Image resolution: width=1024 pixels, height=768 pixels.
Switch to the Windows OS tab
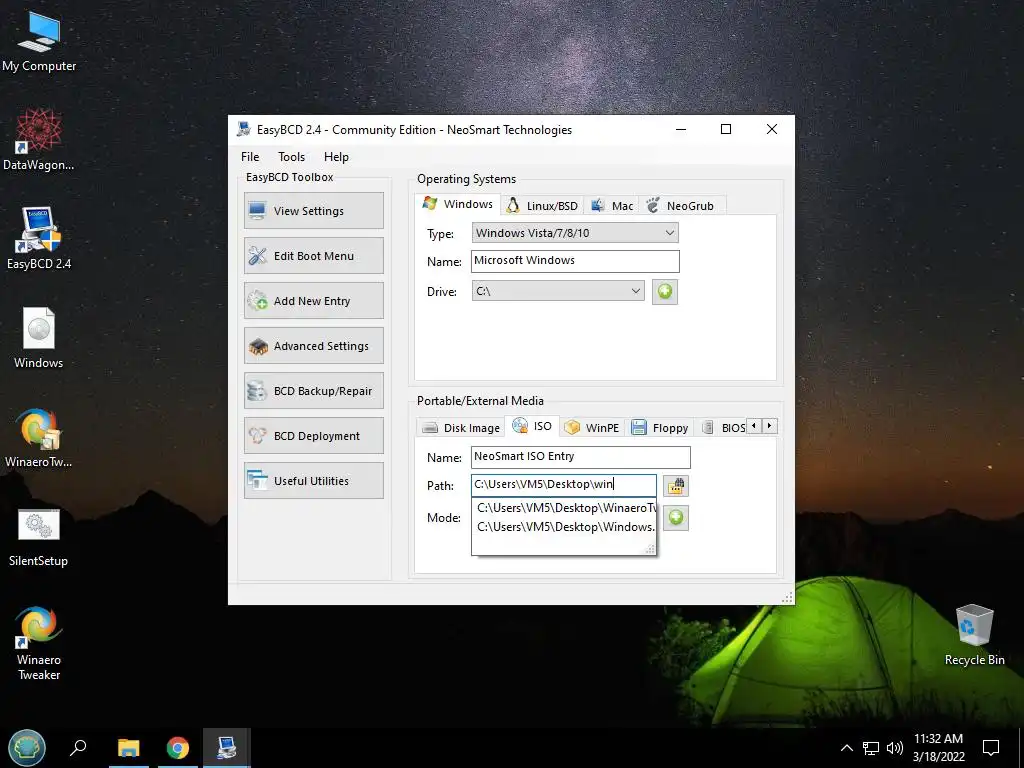point(458,204)
